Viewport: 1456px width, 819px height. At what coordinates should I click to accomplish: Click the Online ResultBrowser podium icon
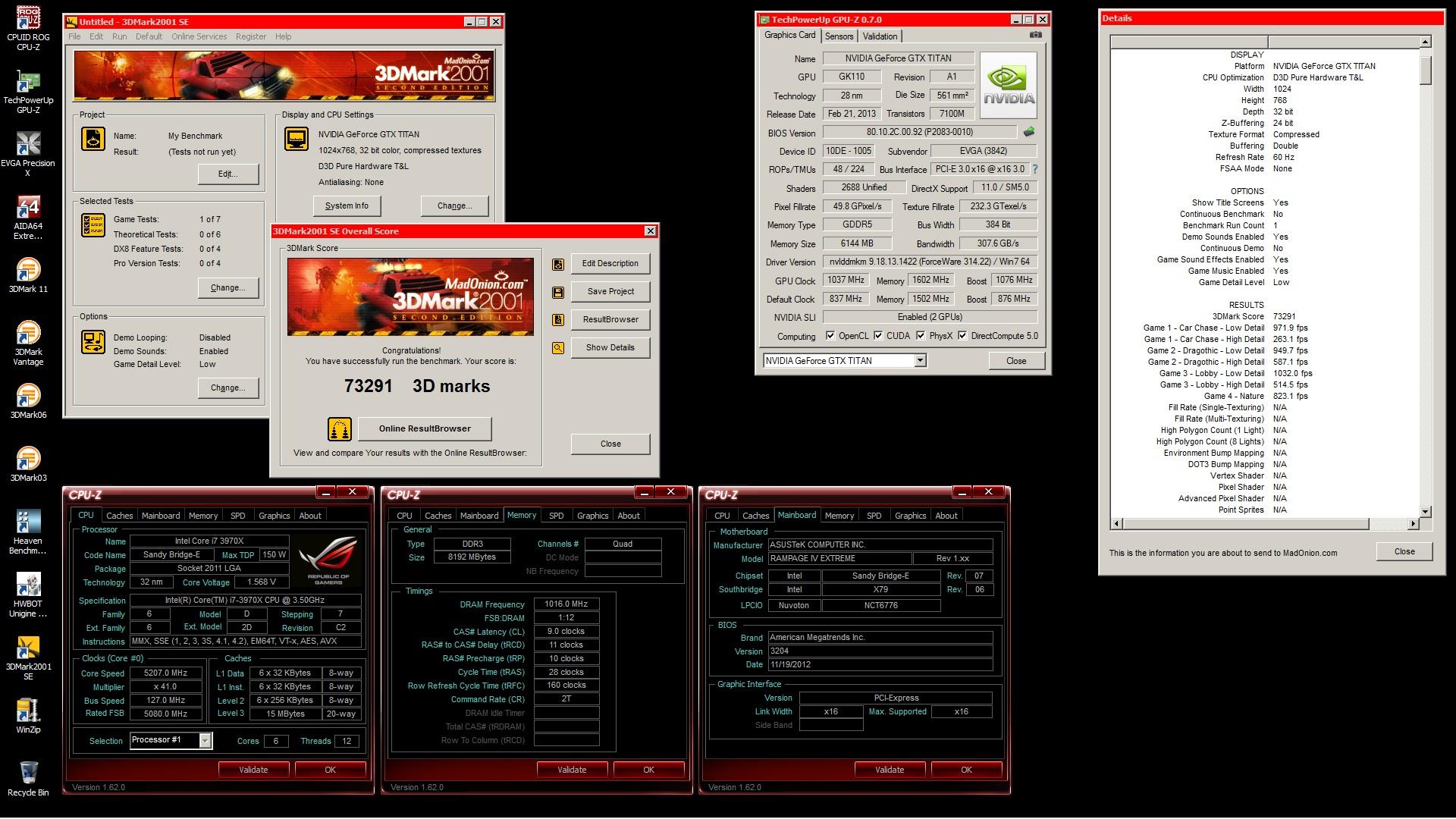pyautogui.click(x=339, y=429)
